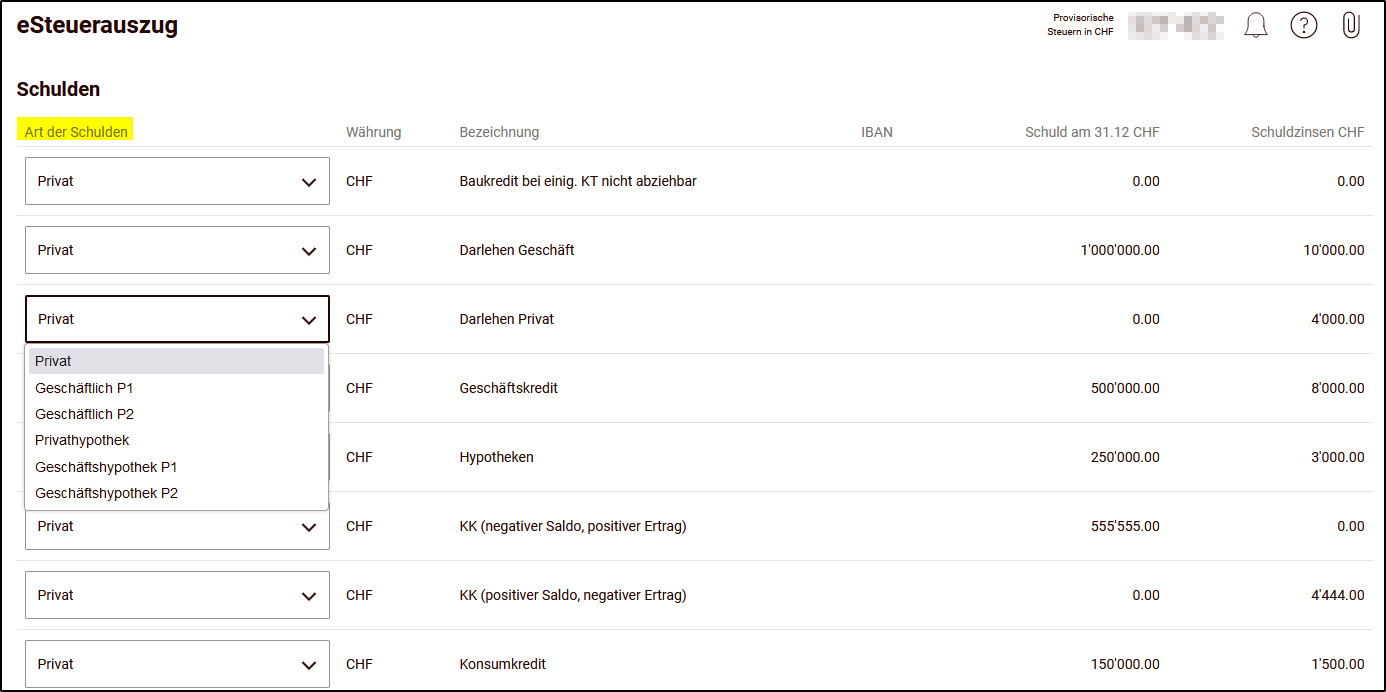Click Provisorische Steuern in CHF label
This screenshot has height=692, width=1386.
1080,25
